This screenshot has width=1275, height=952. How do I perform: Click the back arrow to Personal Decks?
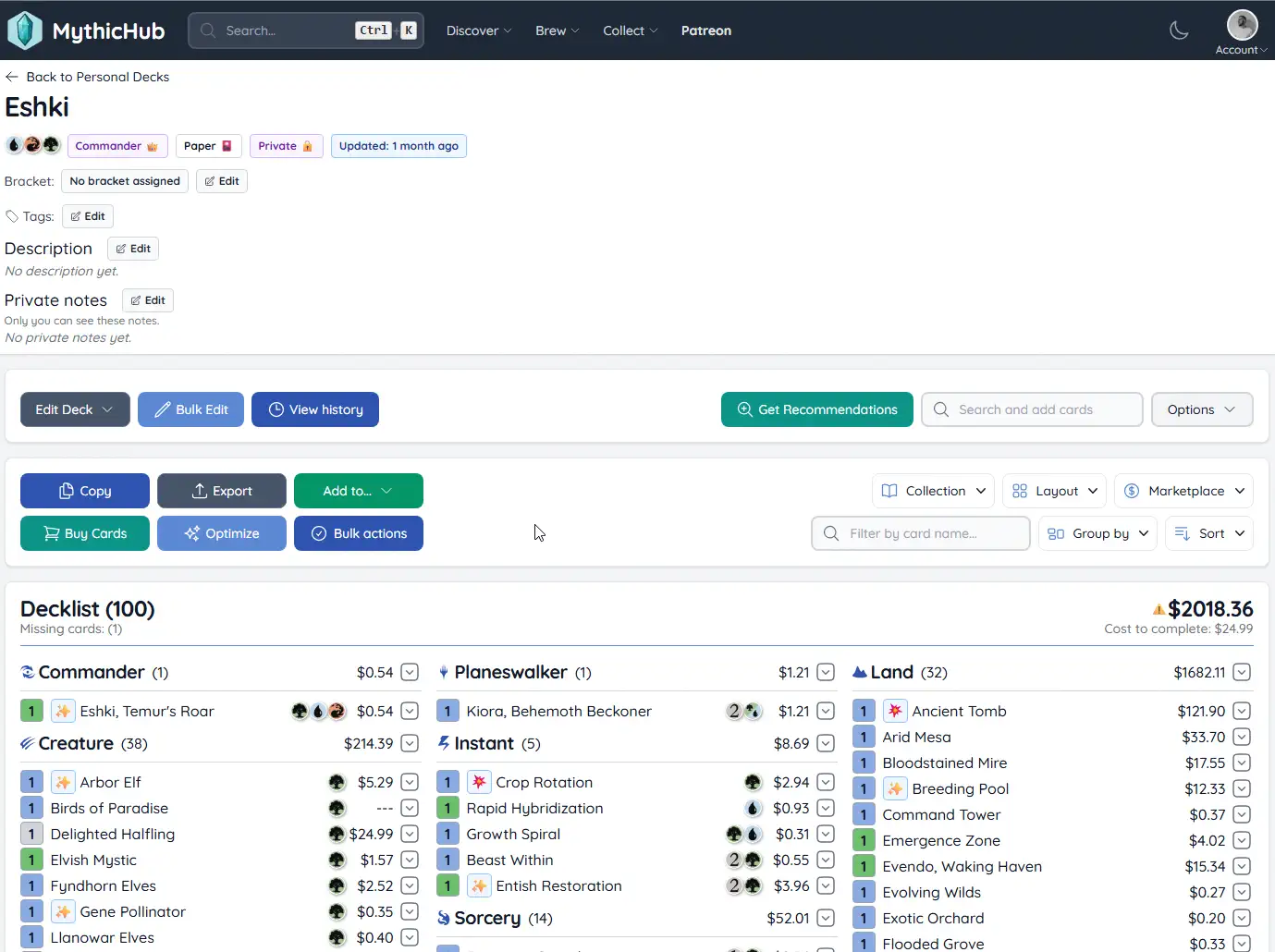(x=12, y=77)
